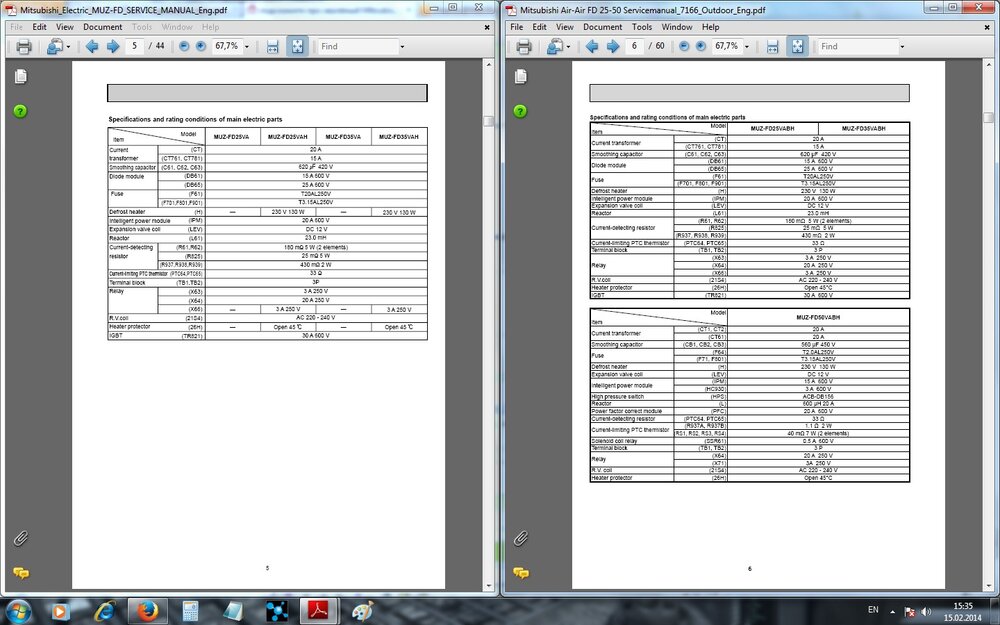Open Window menu in right Reader window
Viewport: 1000px width, 625px height.
click(x=677, y=27)
